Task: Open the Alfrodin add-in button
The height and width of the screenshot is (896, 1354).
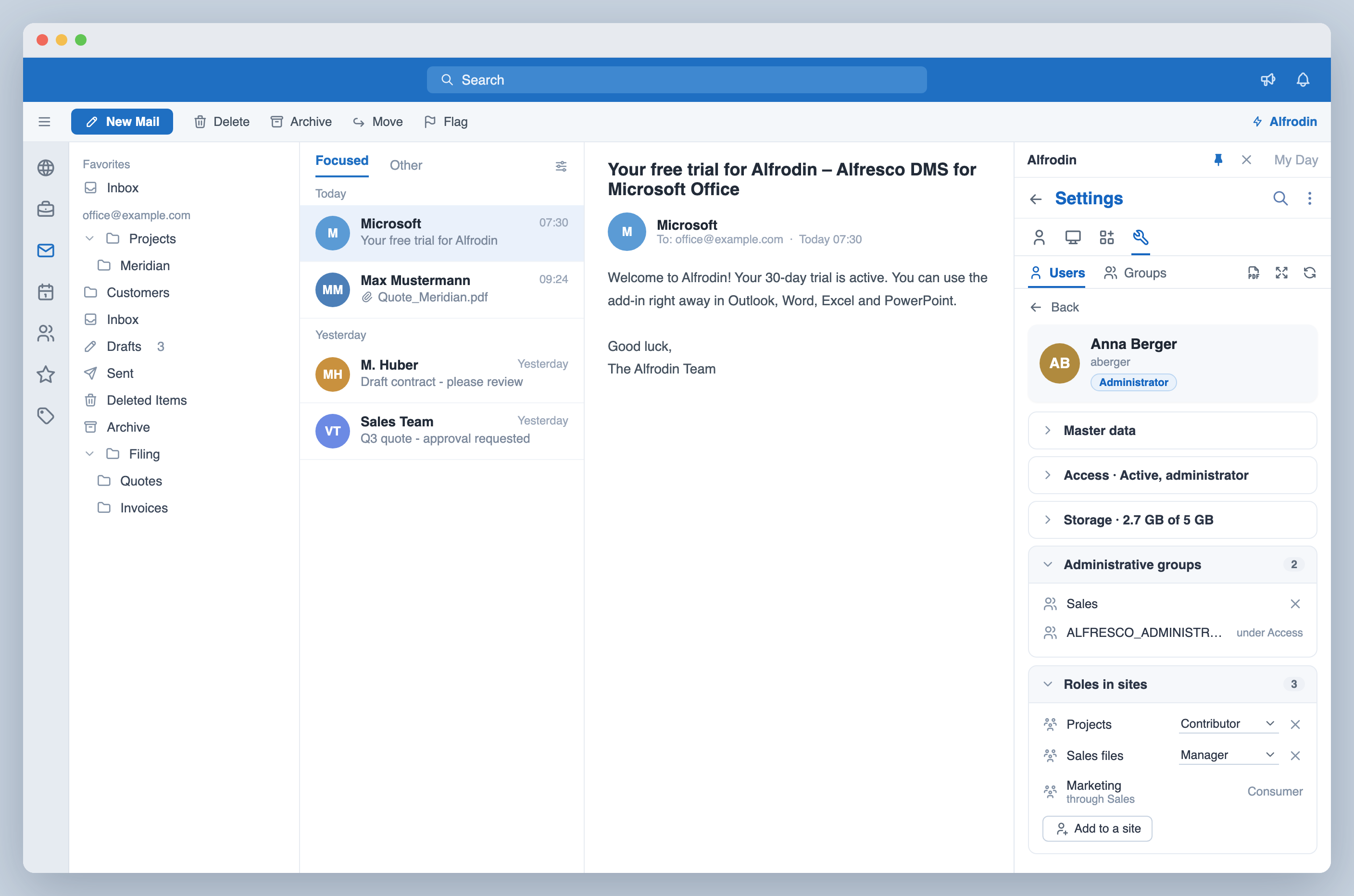Action: point(1284,122)
